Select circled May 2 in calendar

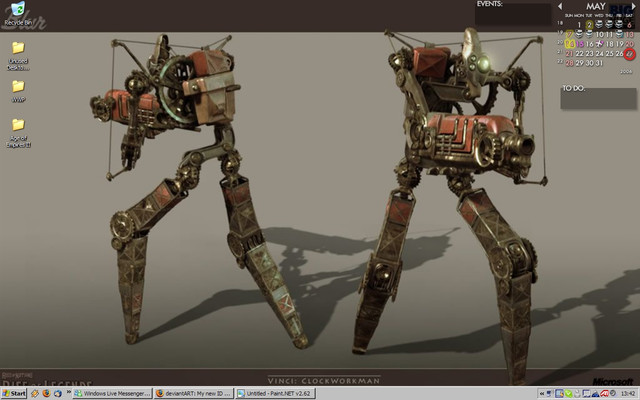(589, 24)
